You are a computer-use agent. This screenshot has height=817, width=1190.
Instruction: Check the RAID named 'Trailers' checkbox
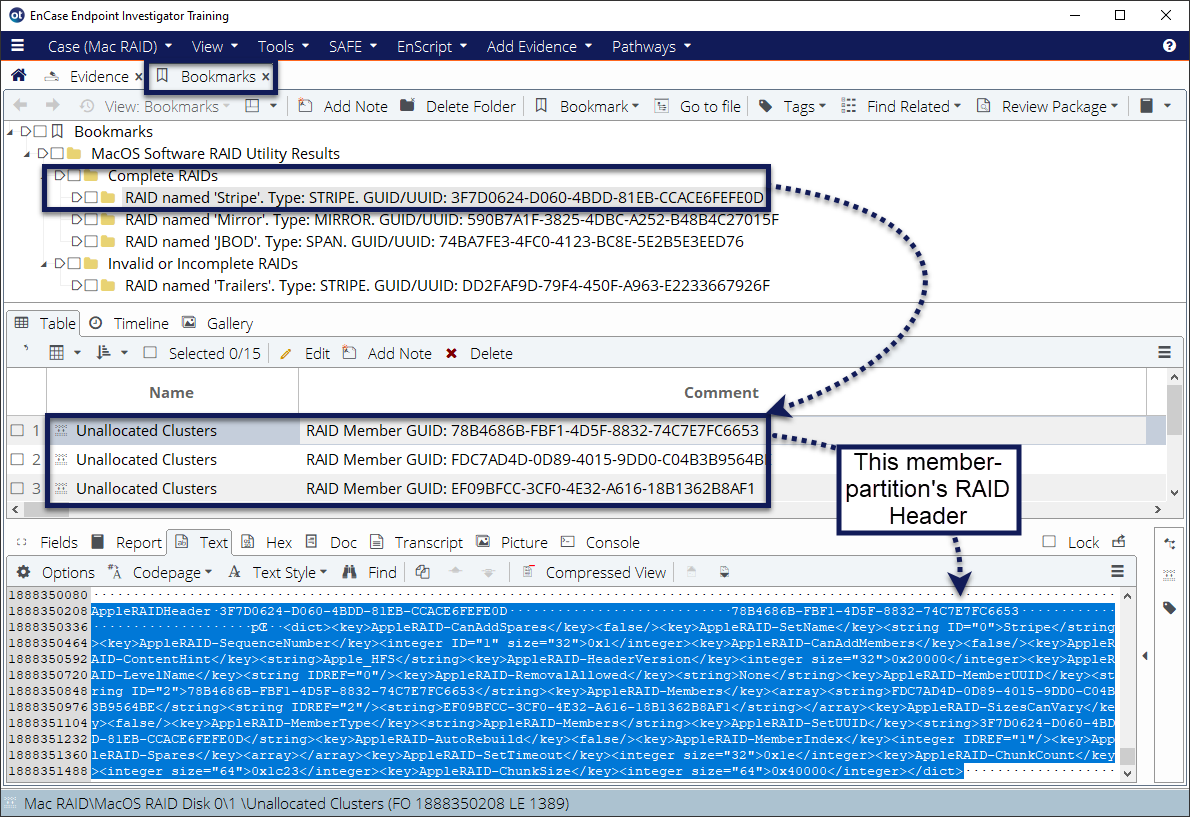tap(91, 285)
